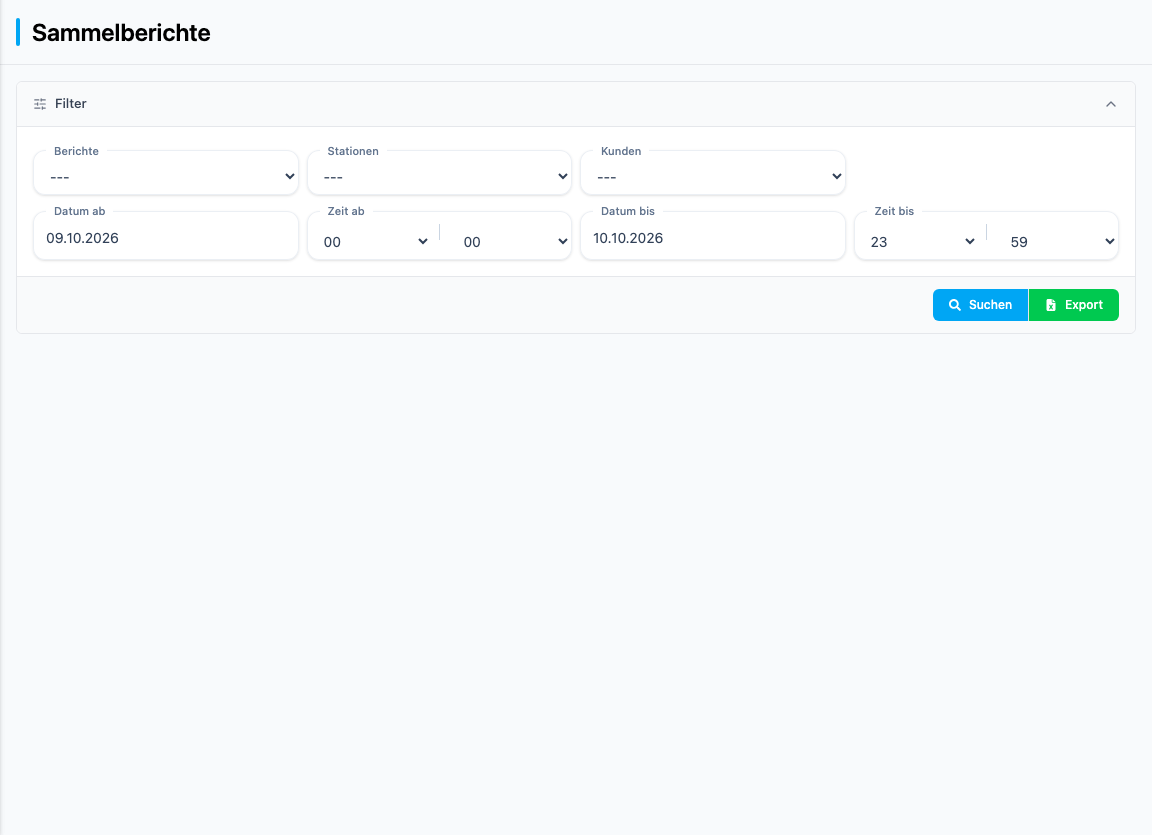Open the Zeit ab hours dropdown
Screen dimensions: 1152x835
pyautogui.click(x=375, y=242)
